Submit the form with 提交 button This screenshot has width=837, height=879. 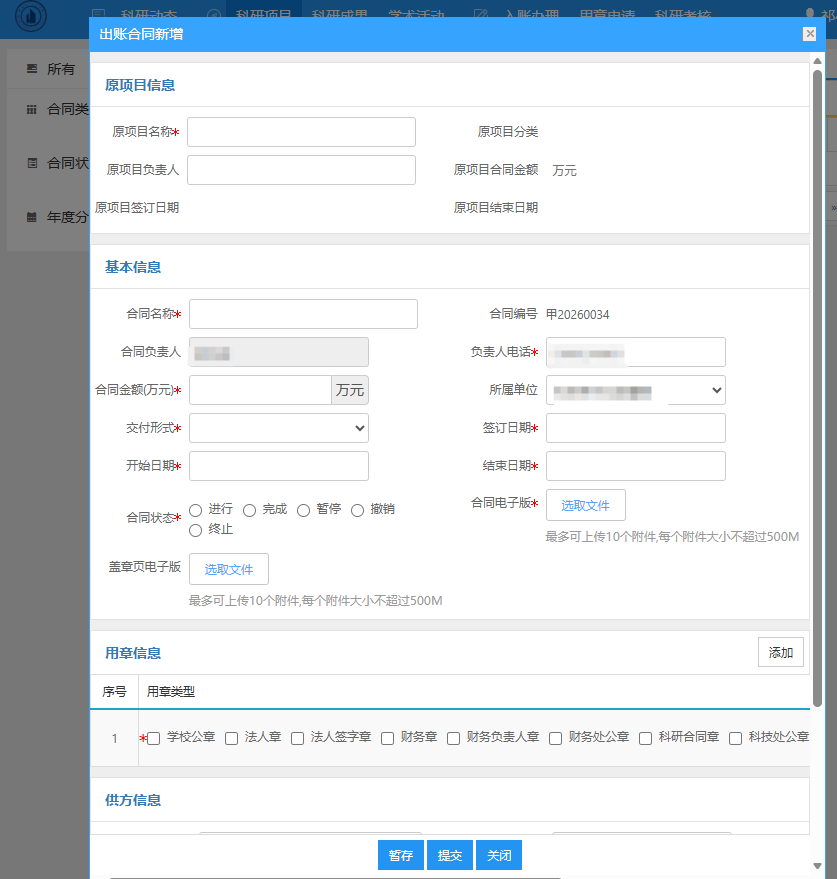pyautogui.click(x=450, y=856)
